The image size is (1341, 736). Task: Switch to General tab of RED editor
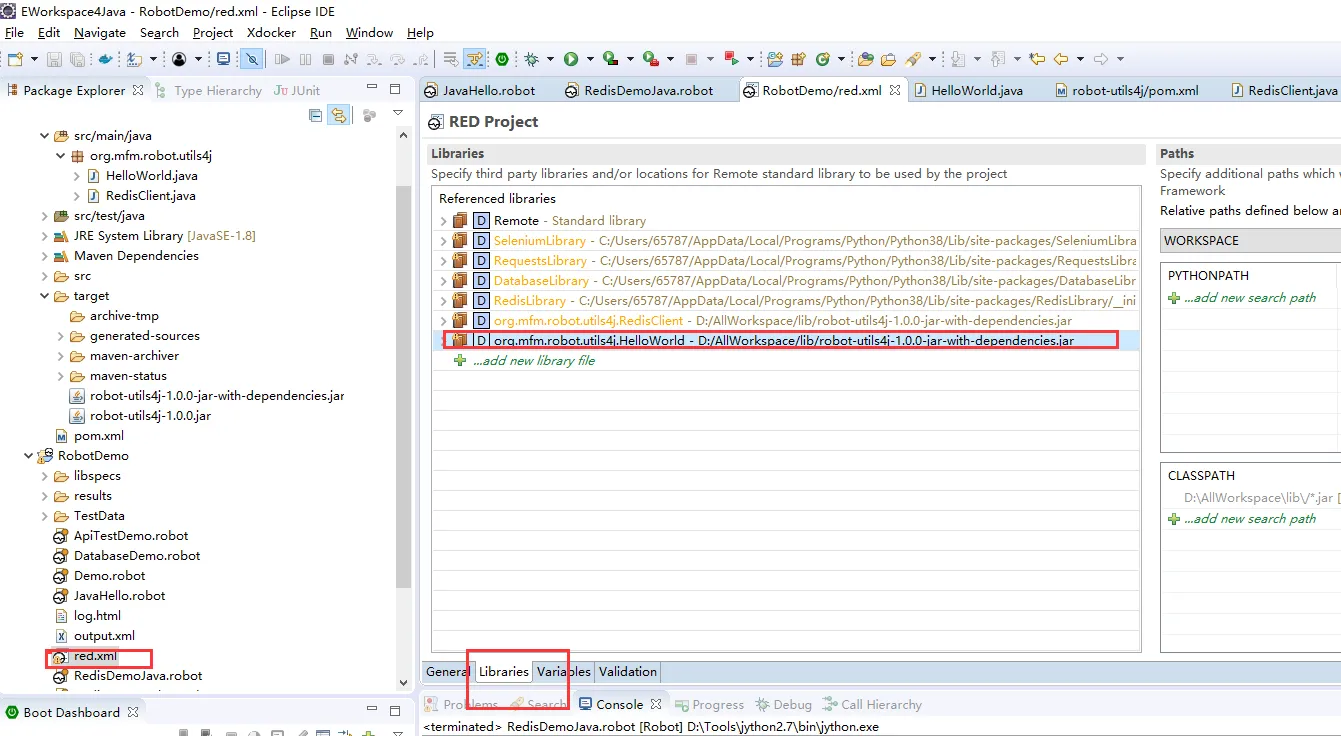click(447, 672)
